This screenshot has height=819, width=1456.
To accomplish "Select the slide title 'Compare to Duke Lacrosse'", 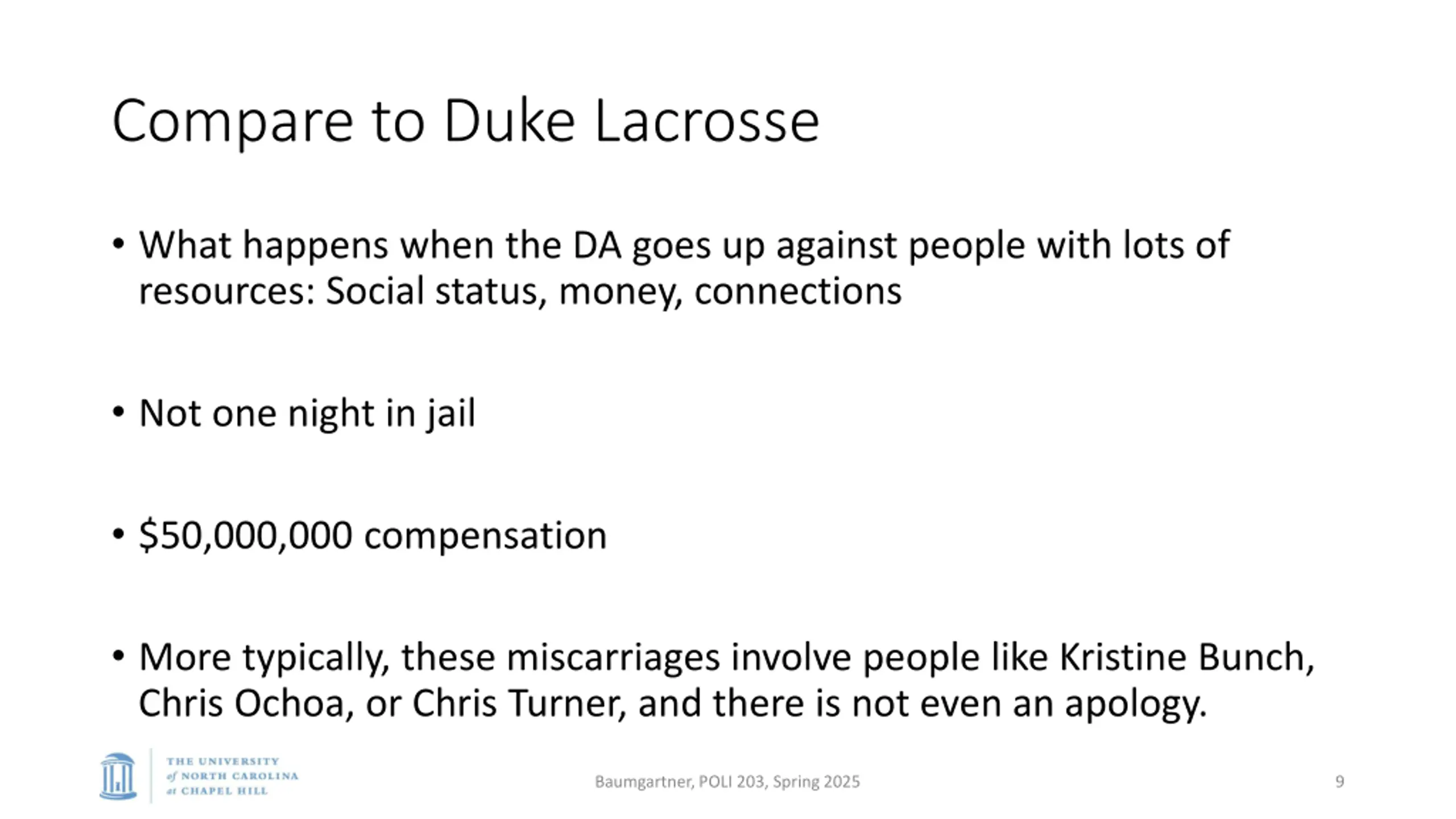I will click(465, 121).
